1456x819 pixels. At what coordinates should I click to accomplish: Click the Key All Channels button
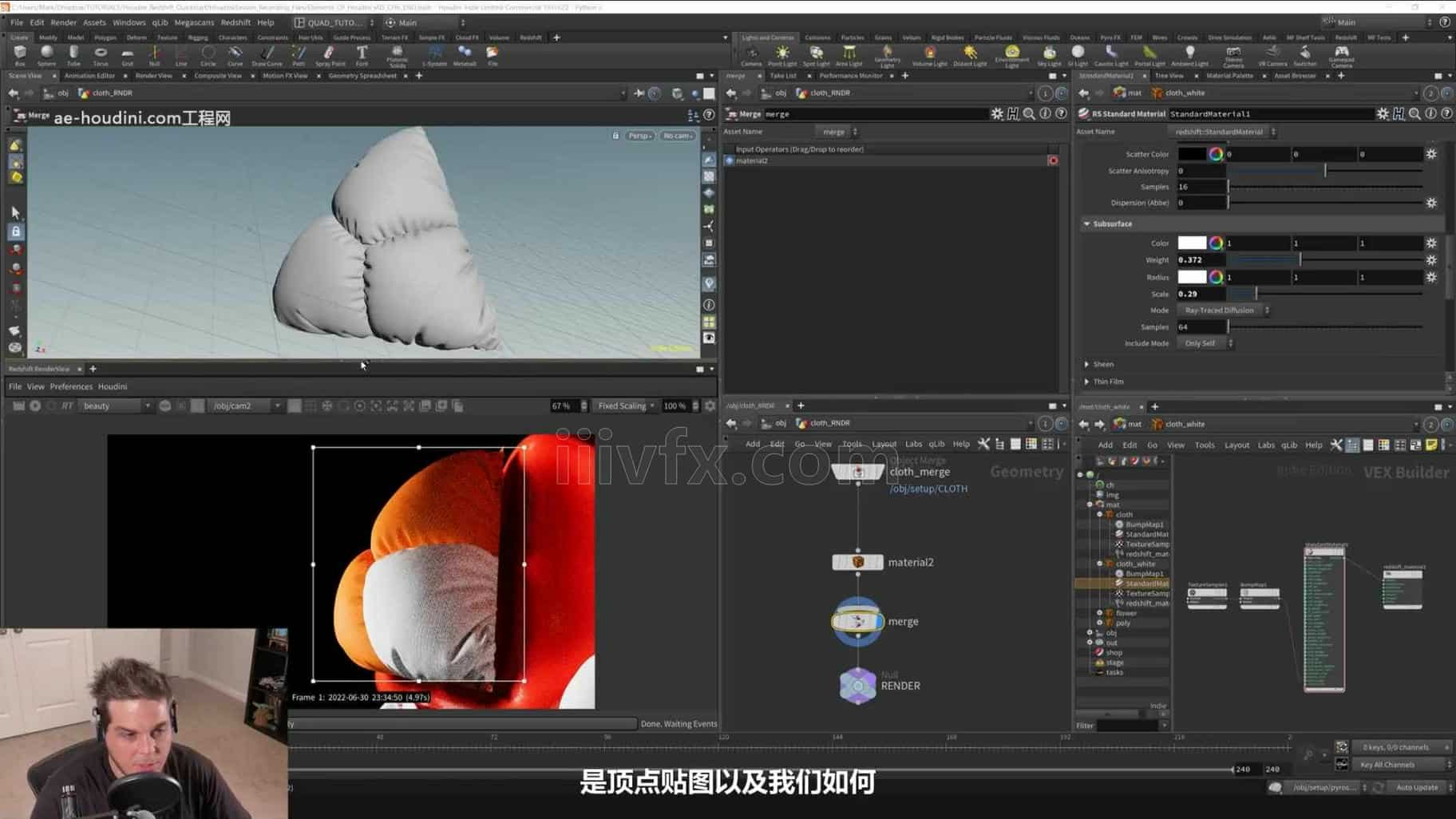1387,765
